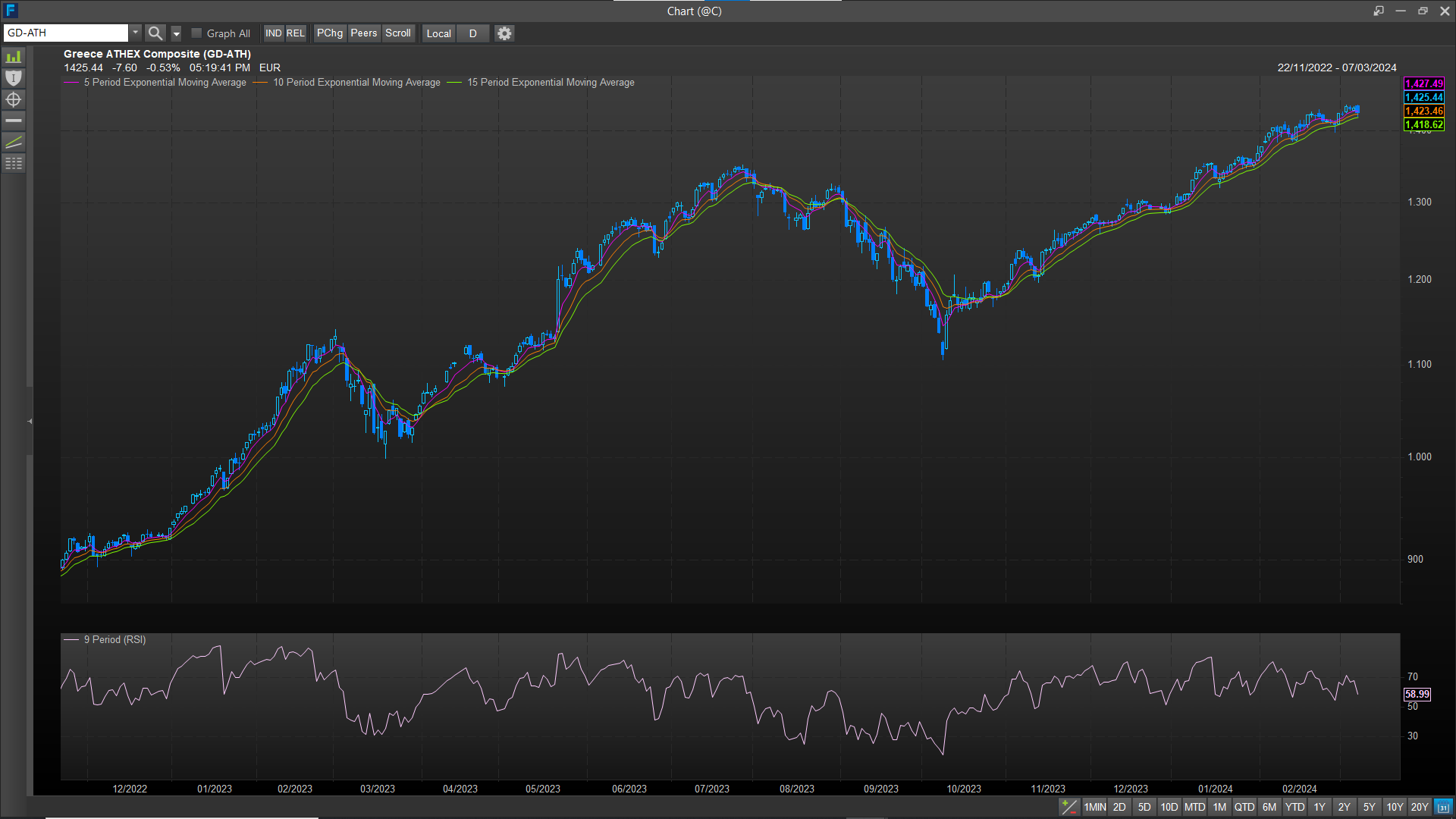The image size is (1456, 819).
Task: Select the horizontal line drawing tool
Action: (14, 121)
